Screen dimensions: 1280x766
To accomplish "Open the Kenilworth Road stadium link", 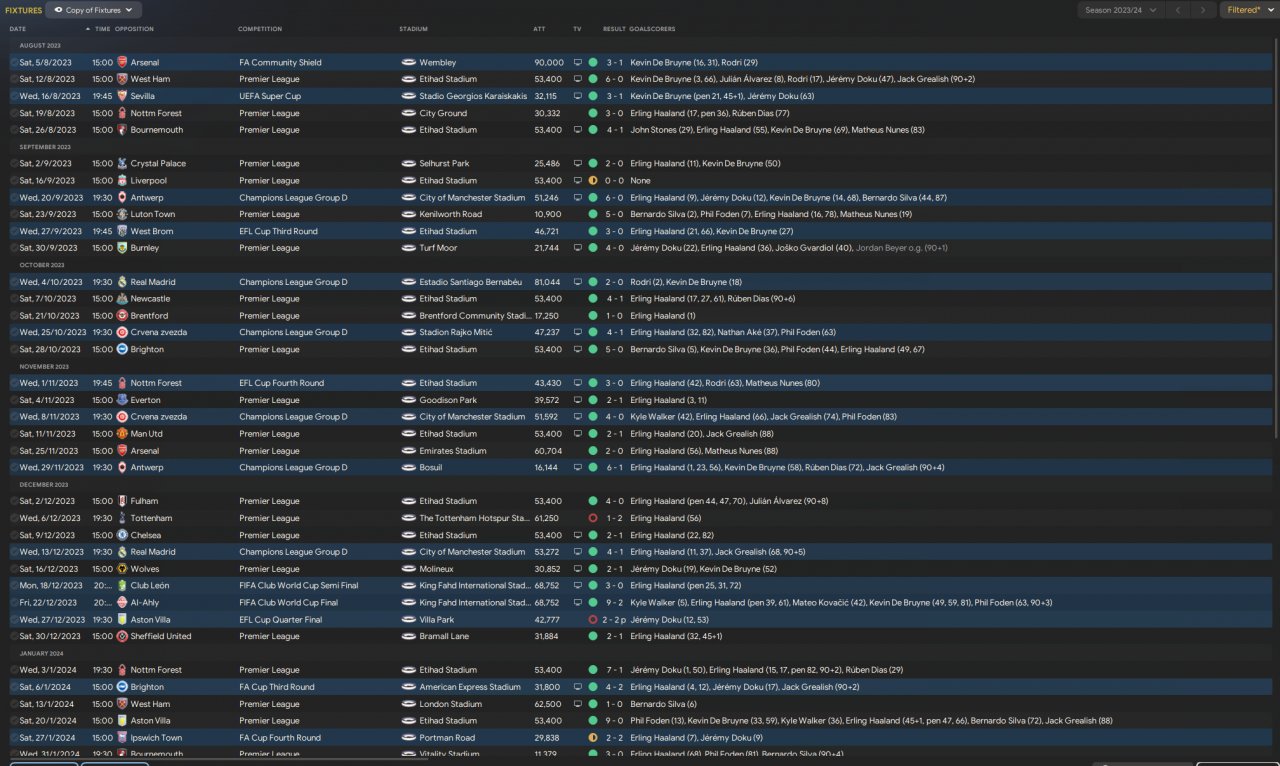I will tap(451, 214).
